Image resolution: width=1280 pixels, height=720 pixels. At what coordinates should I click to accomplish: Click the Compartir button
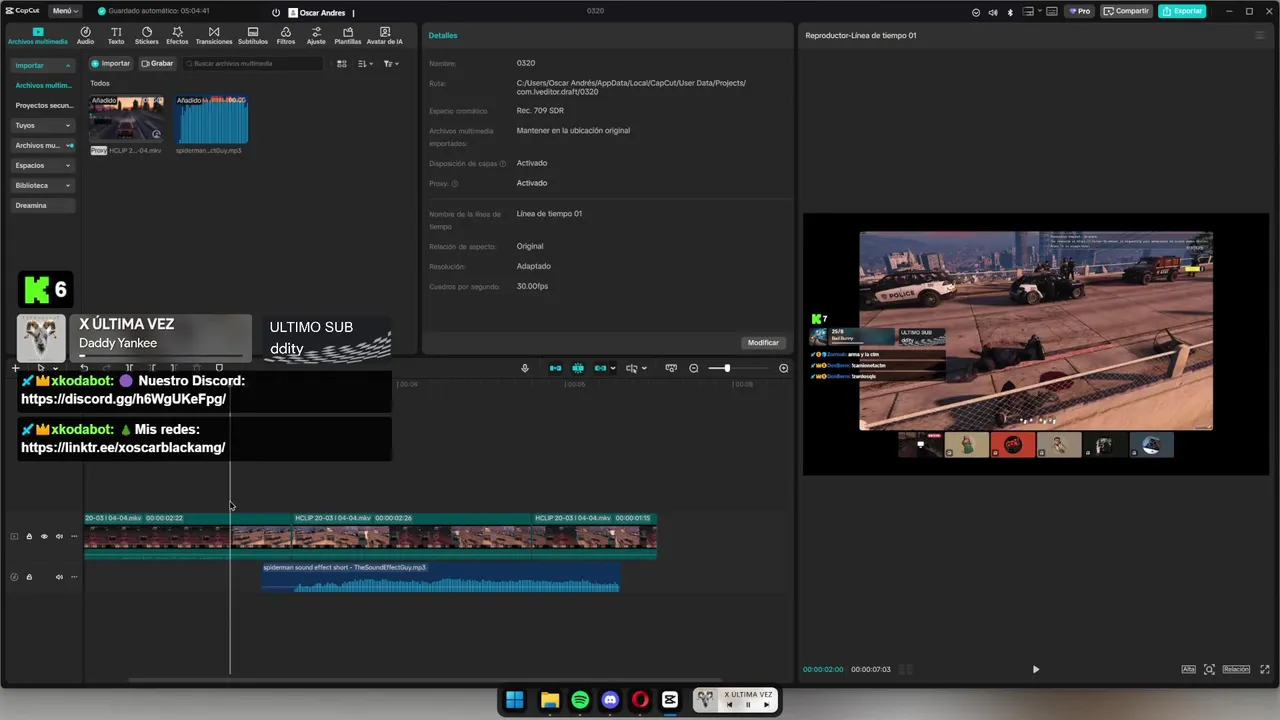(1126, 11)
